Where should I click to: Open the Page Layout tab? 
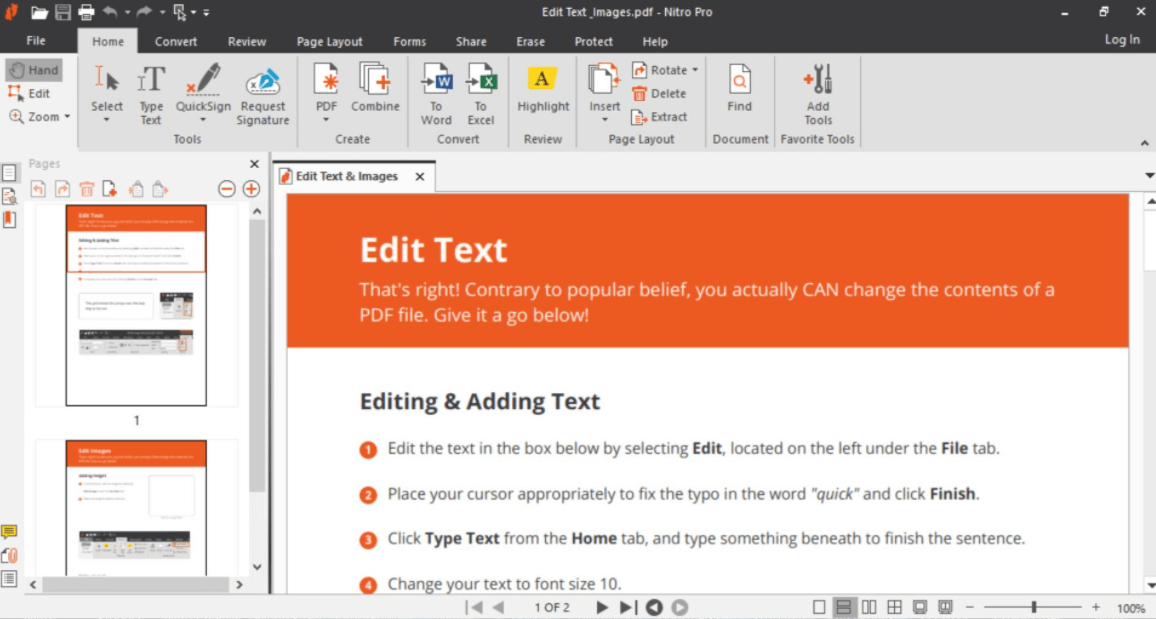[x=329, y=41]
